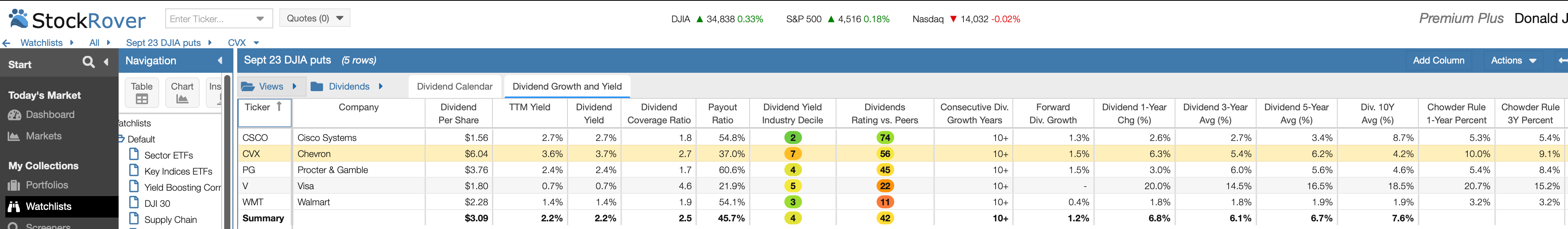Select the PG ticker cell
Image resolution: width=1568 pixels, height=229 pixels.
[264, 170]
